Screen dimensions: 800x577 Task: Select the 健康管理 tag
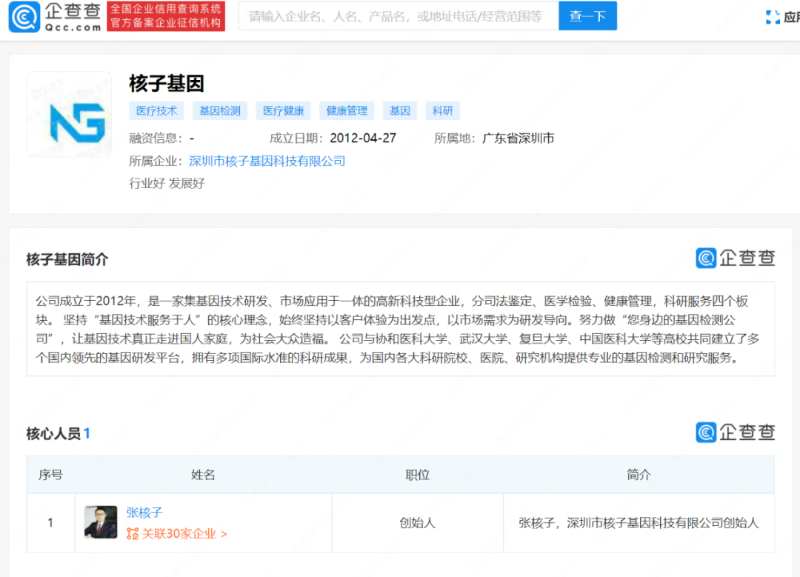coord(345,110)
